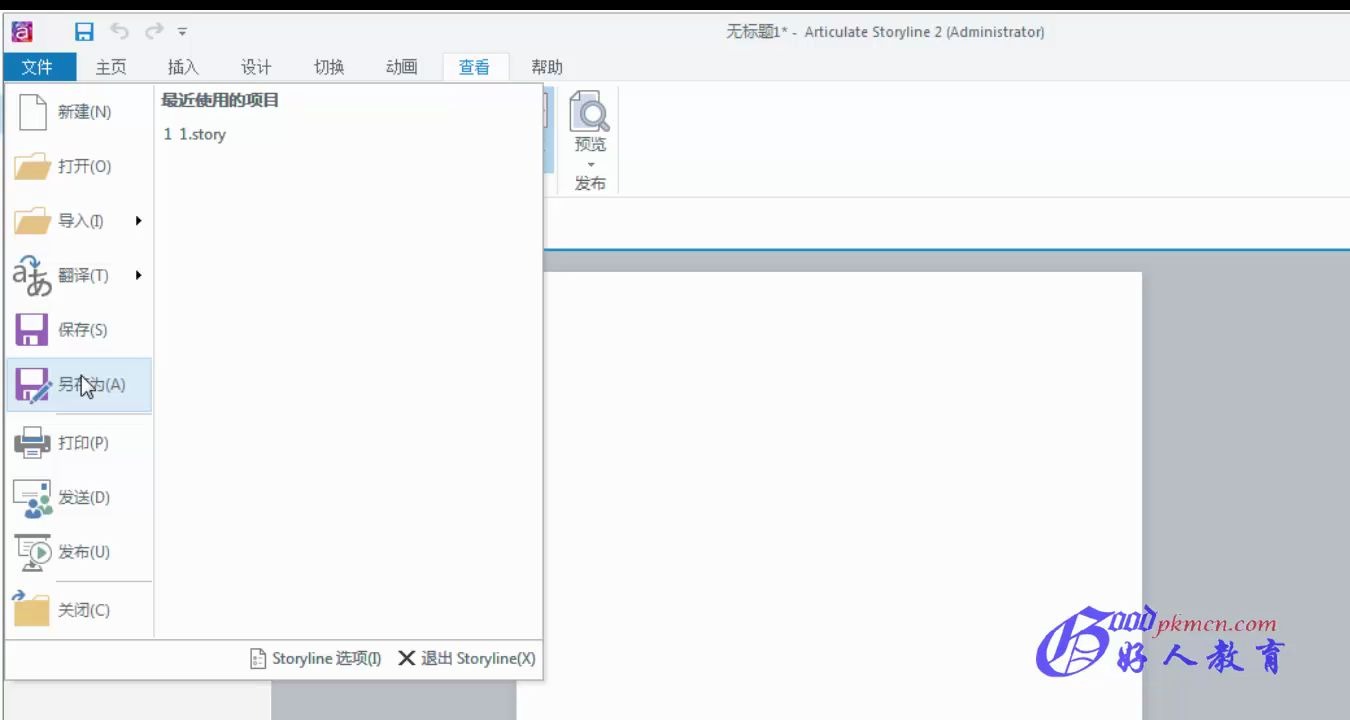Select the Close (关闭) folder icon
The width and height of the screenshot is (1350, 720).
pos(30,609)
